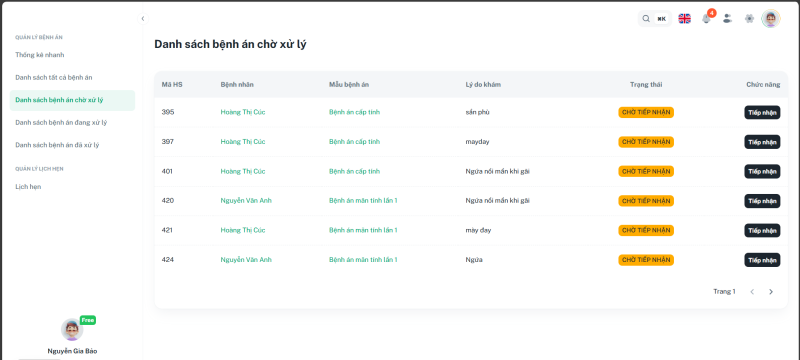Collapse the sidebar with chevron arrow

point(143,19)
